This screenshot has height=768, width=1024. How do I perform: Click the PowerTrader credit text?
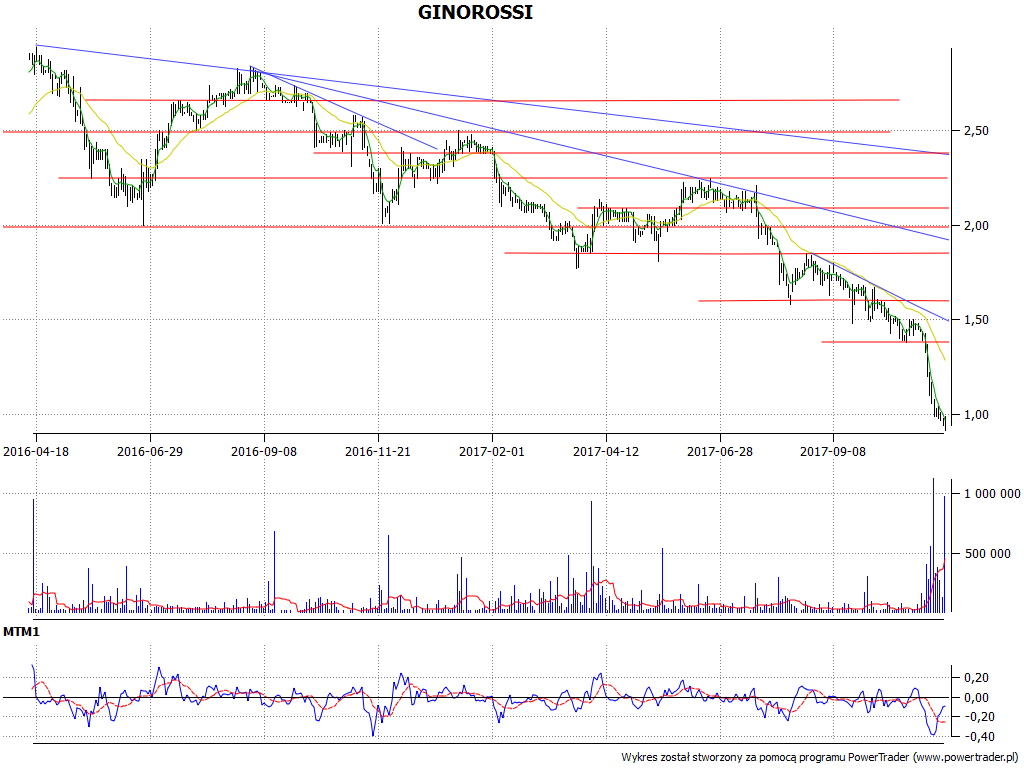click(820, 758)
